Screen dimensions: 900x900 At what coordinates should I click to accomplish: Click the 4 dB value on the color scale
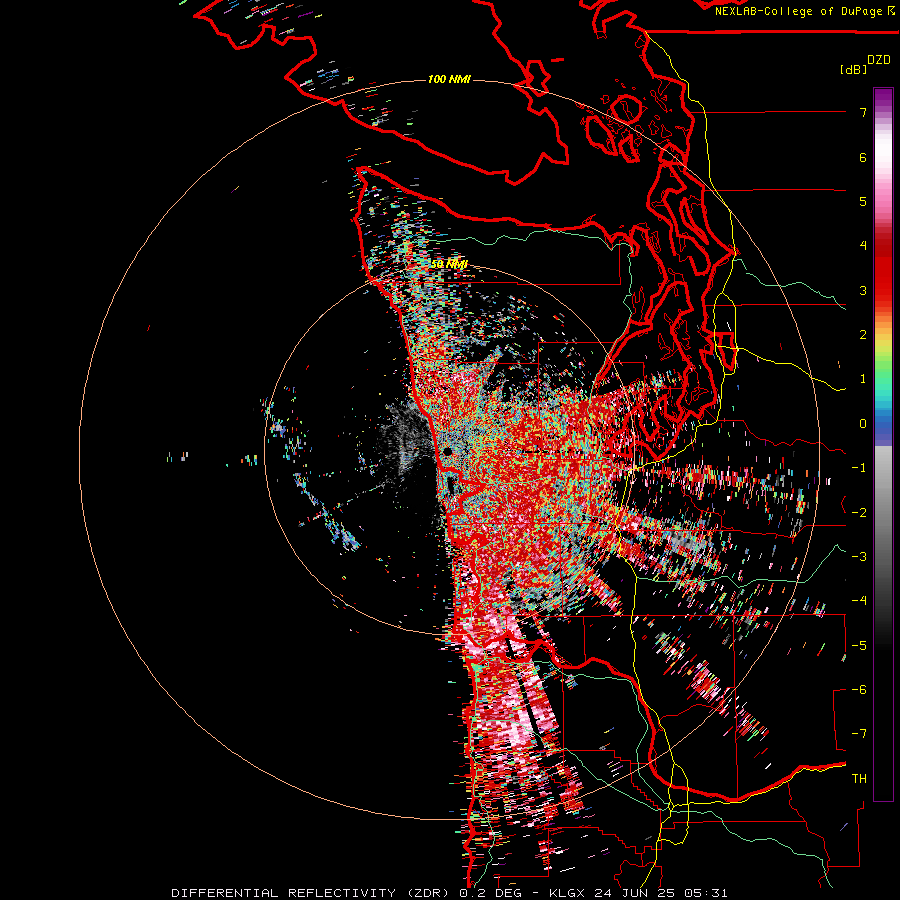(863, 246)
